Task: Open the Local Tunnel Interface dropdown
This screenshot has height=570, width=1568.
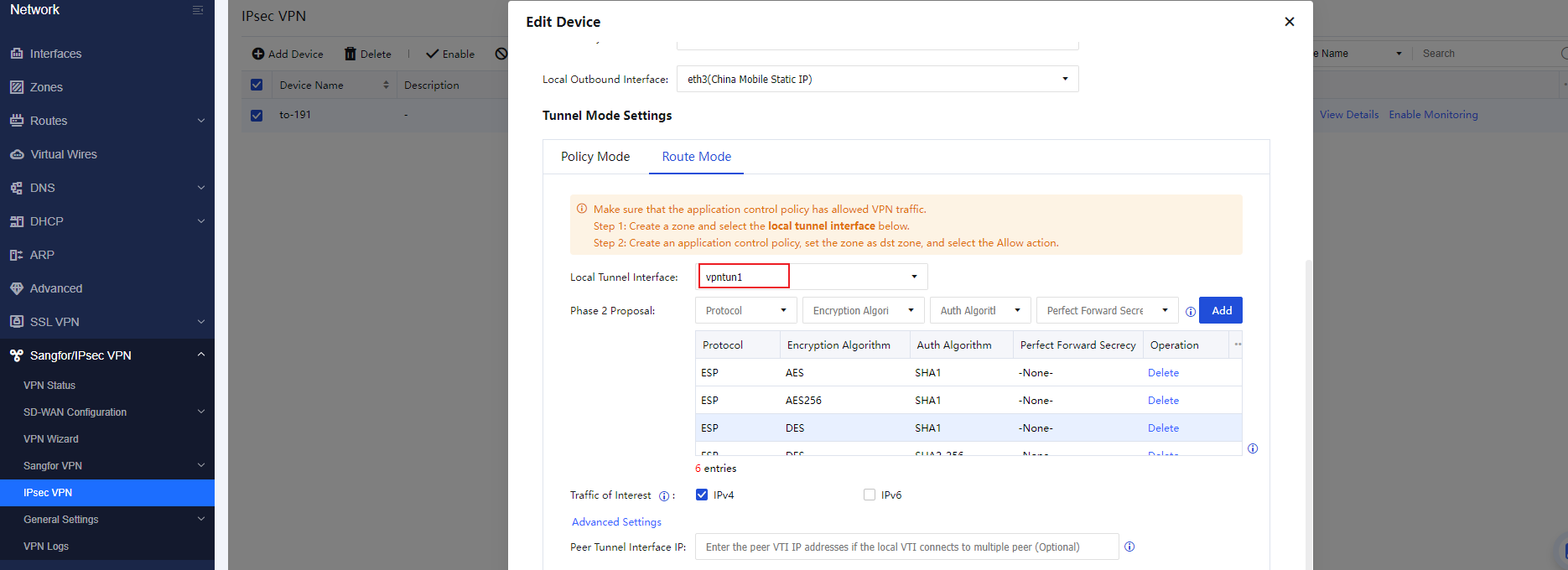Action: click(x=813, y=277)
